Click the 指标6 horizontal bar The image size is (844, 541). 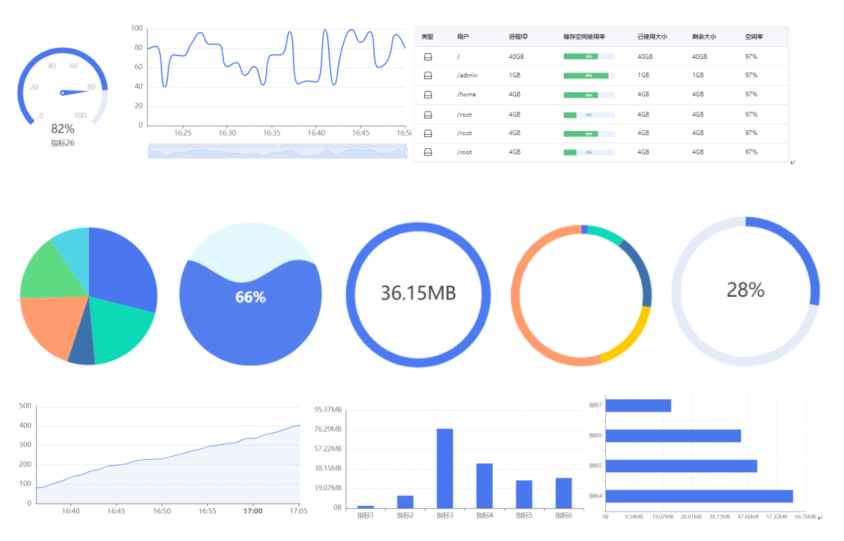tap(673, 435)
